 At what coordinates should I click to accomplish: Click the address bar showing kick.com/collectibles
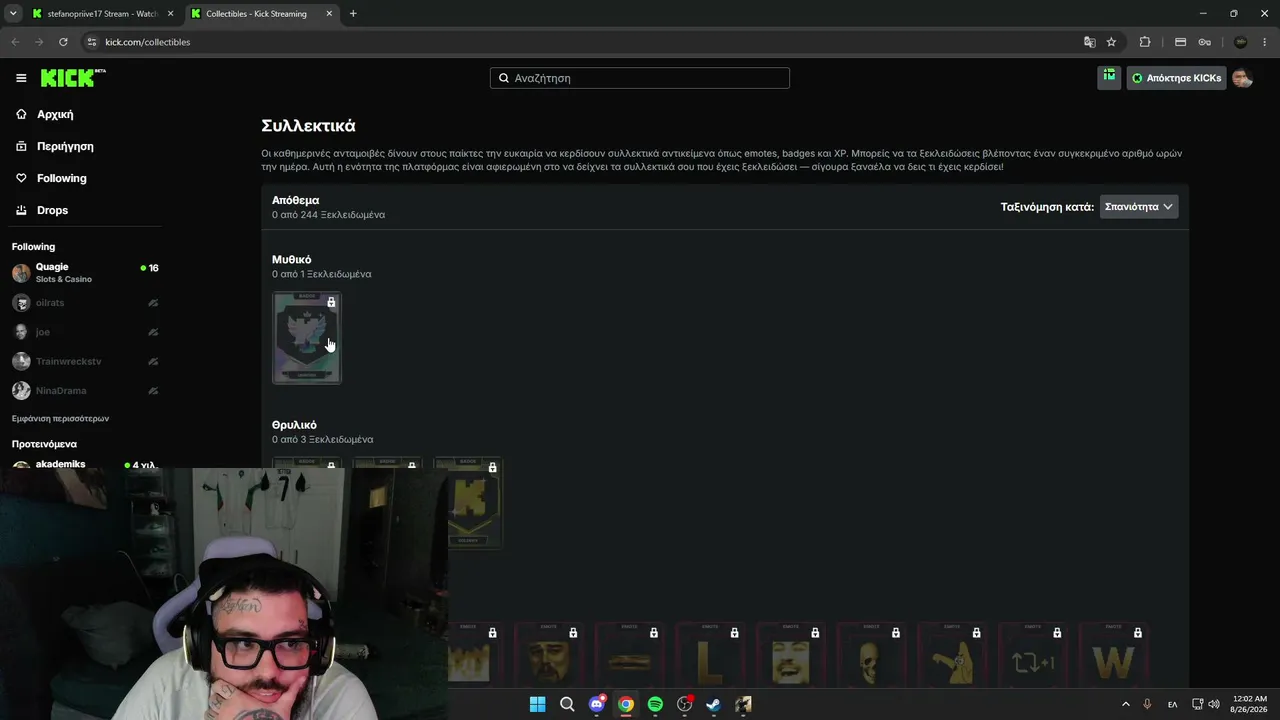pyautogui.click(x=580, y=42)
